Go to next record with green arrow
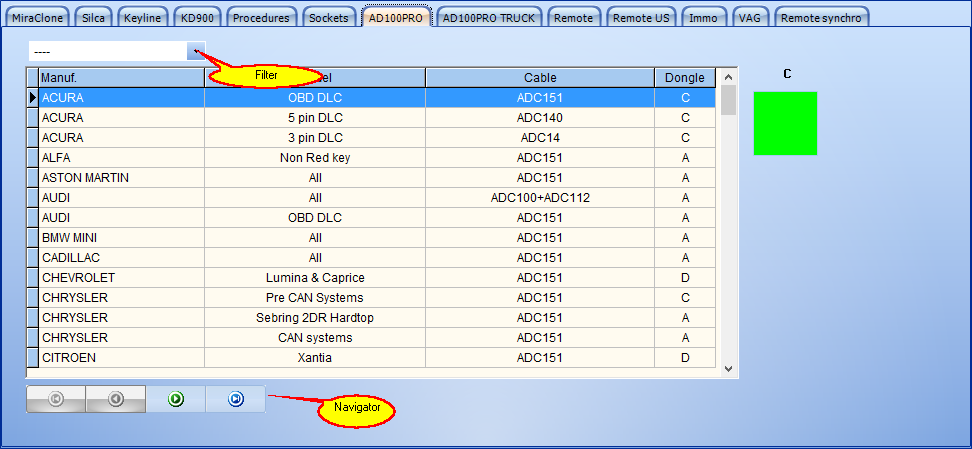 point(176,399)
